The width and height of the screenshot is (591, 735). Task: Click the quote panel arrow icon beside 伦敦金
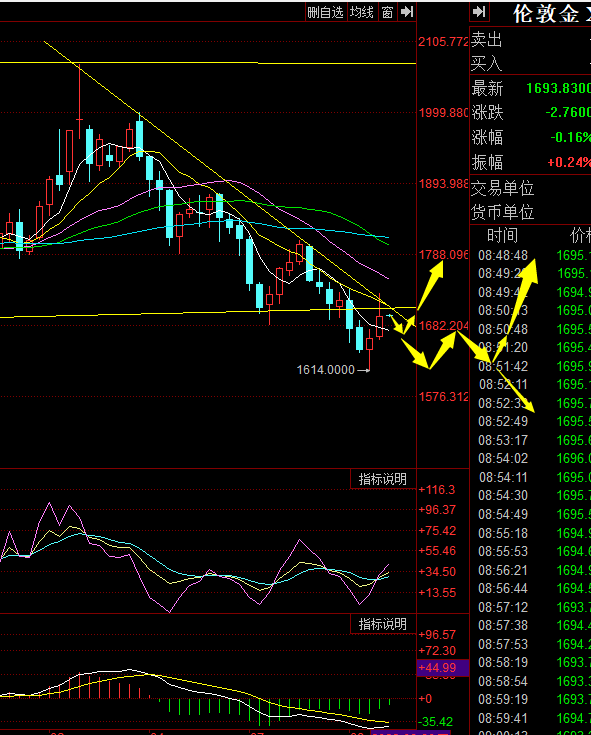pos(479,12)
